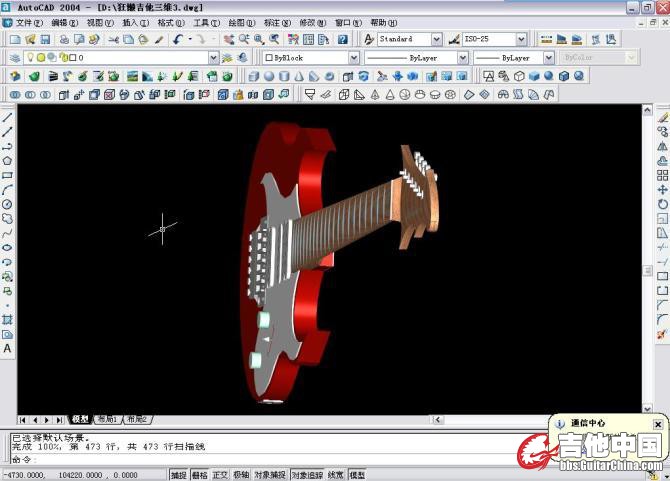Expand the ISO-25 dimension style dropdown
The width and height of the screenshot is (670, 481).
495,39
